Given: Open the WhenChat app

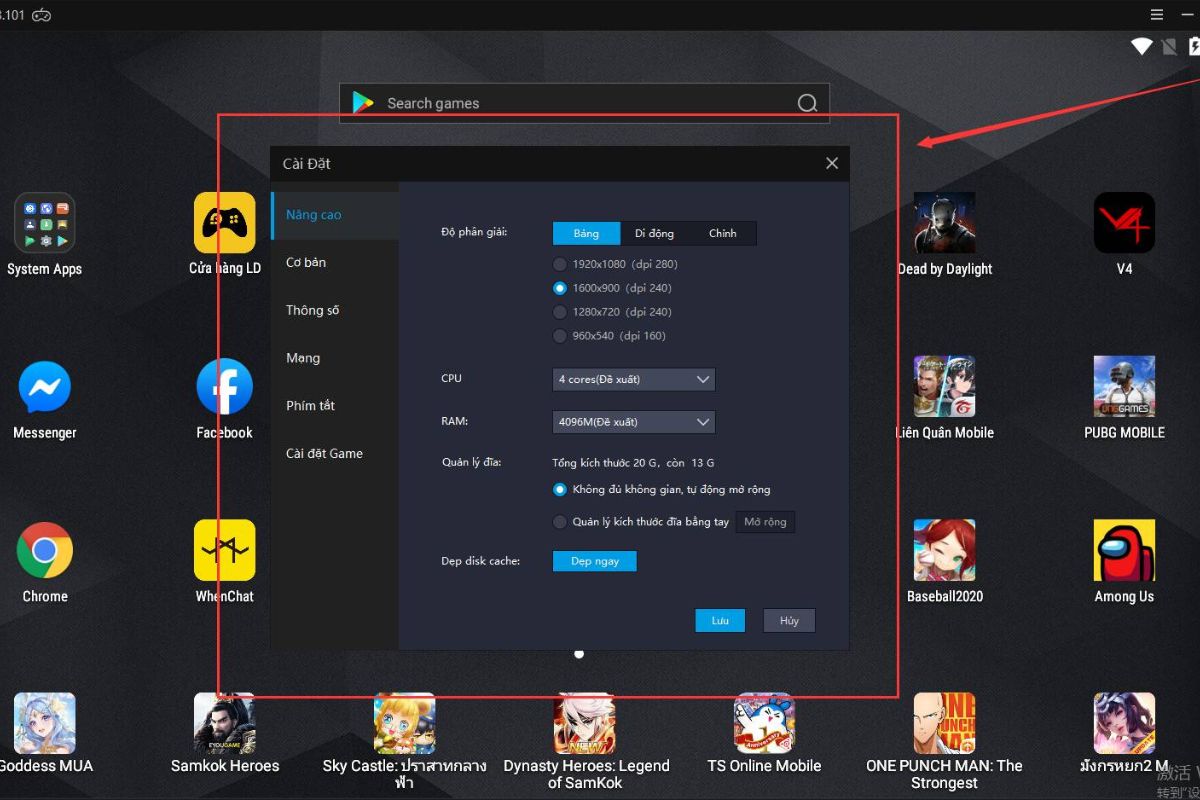Looking at the screenshot, I should [225, 550].
